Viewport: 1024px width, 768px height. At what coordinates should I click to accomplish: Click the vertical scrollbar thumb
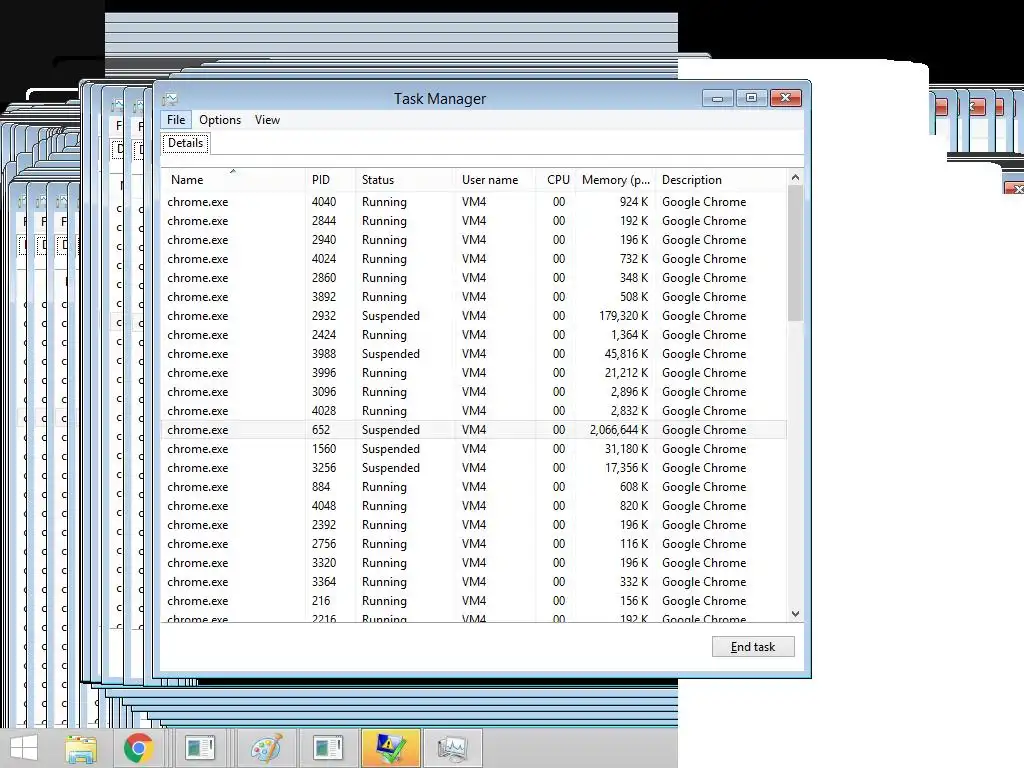click(x=795, y=253)
